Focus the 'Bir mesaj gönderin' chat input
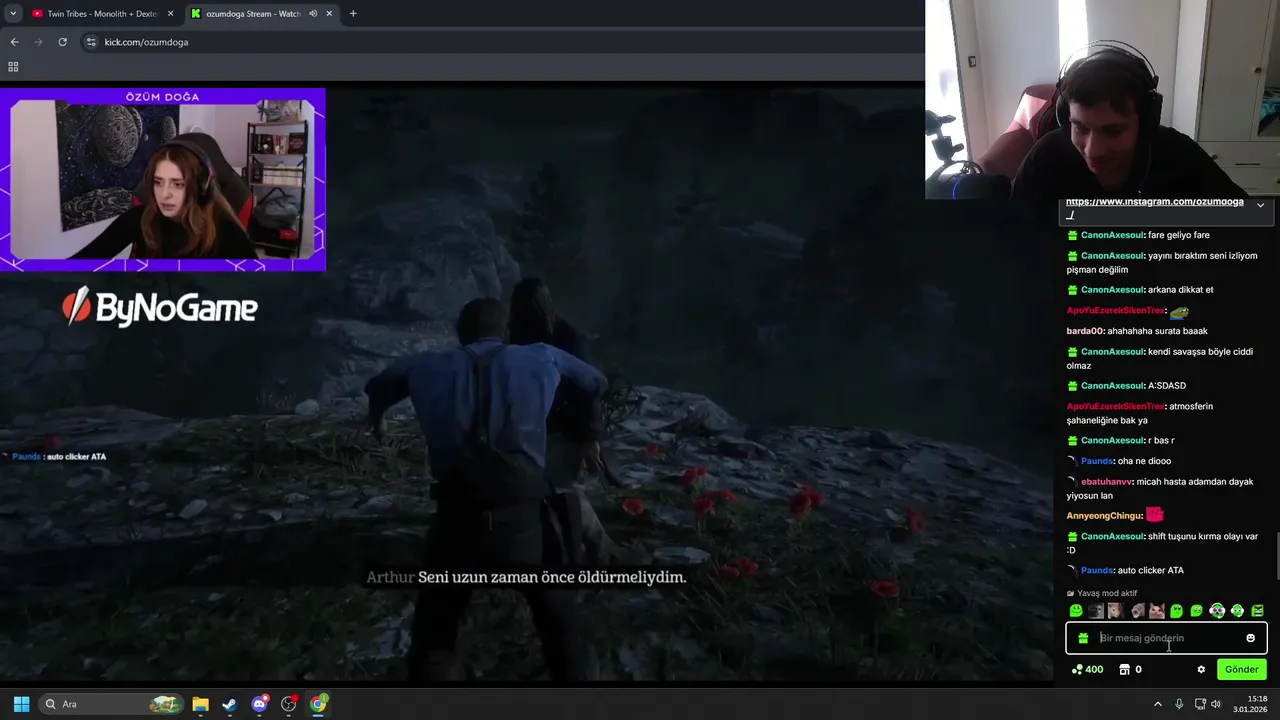The image size is (1280, 720). click(1166, 638)
